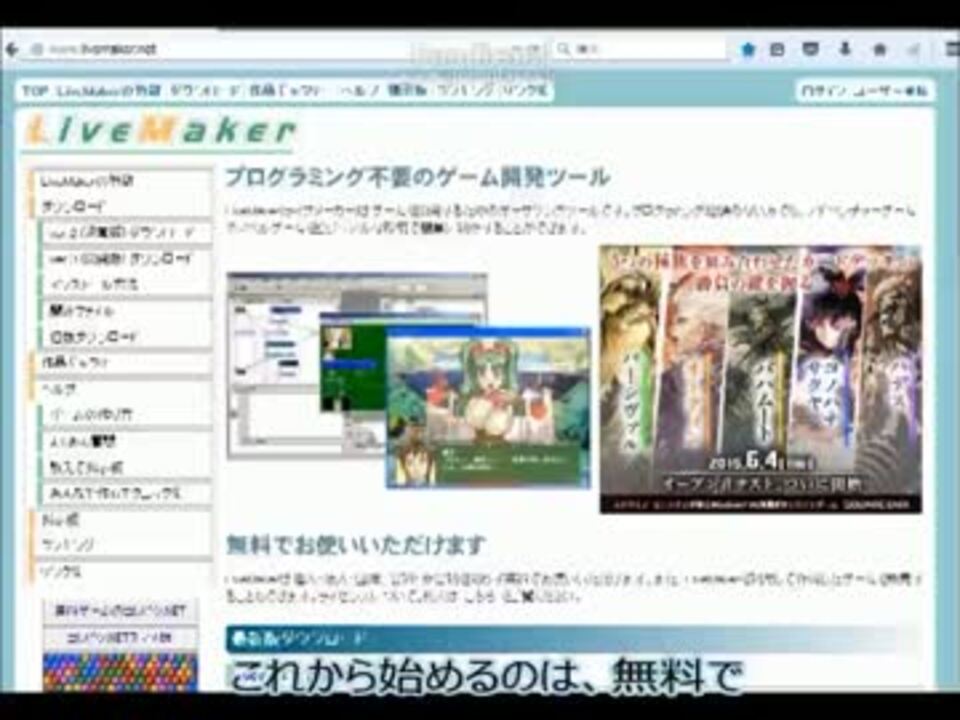Open 関連ファイル in the left sidebar
The image size is (960, 720).
pos(127,311)
